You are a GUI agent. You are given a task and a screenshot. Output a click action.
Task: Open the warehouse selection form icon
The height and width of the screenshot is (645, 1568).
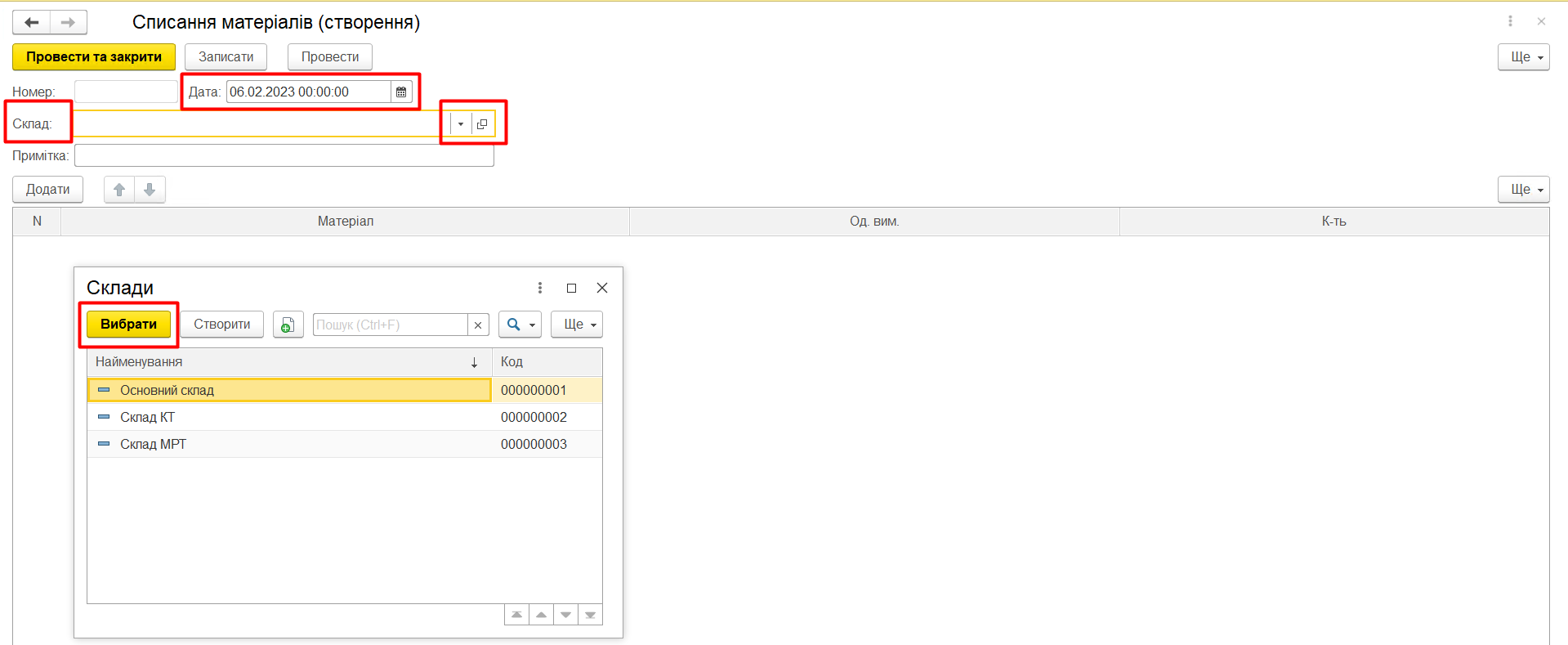coord(482,124)
